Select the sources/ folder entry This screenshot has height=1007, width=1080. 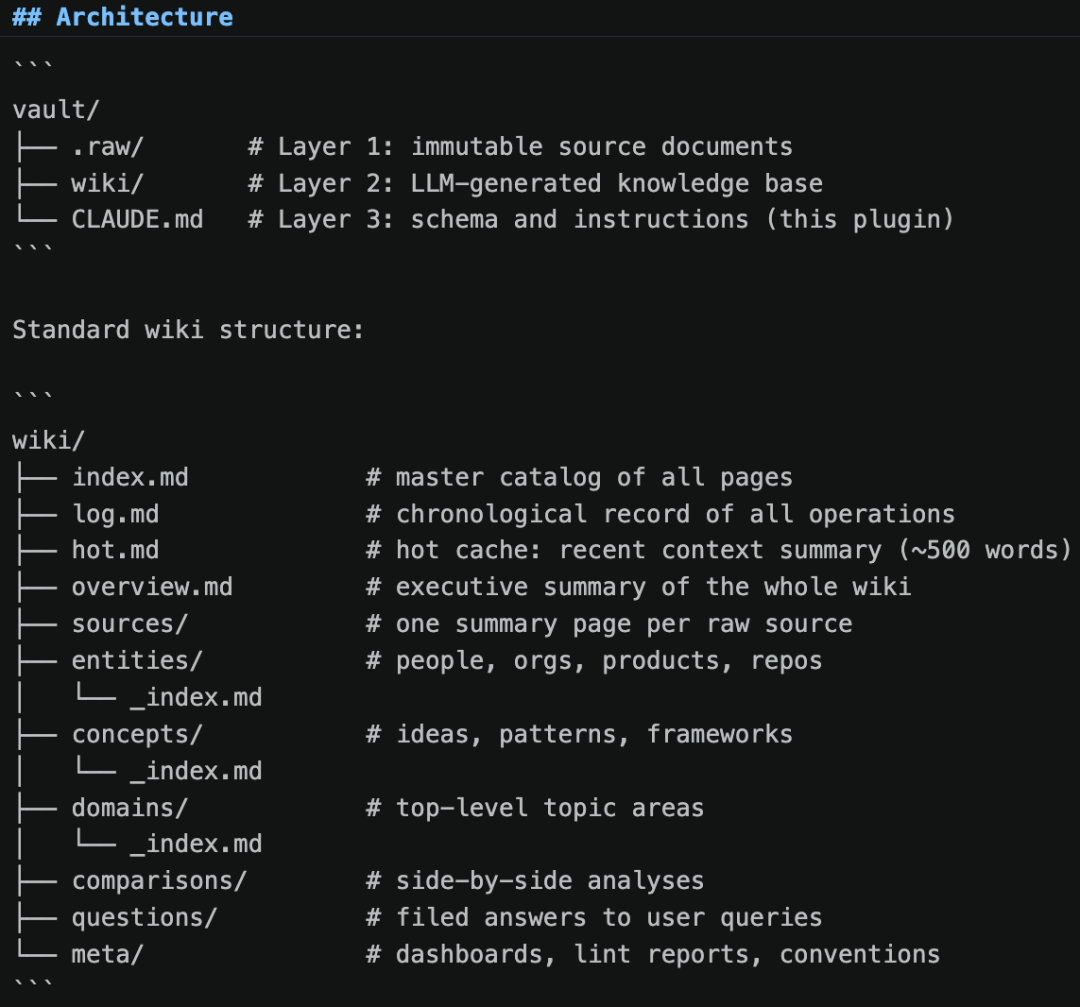(129, 624)
